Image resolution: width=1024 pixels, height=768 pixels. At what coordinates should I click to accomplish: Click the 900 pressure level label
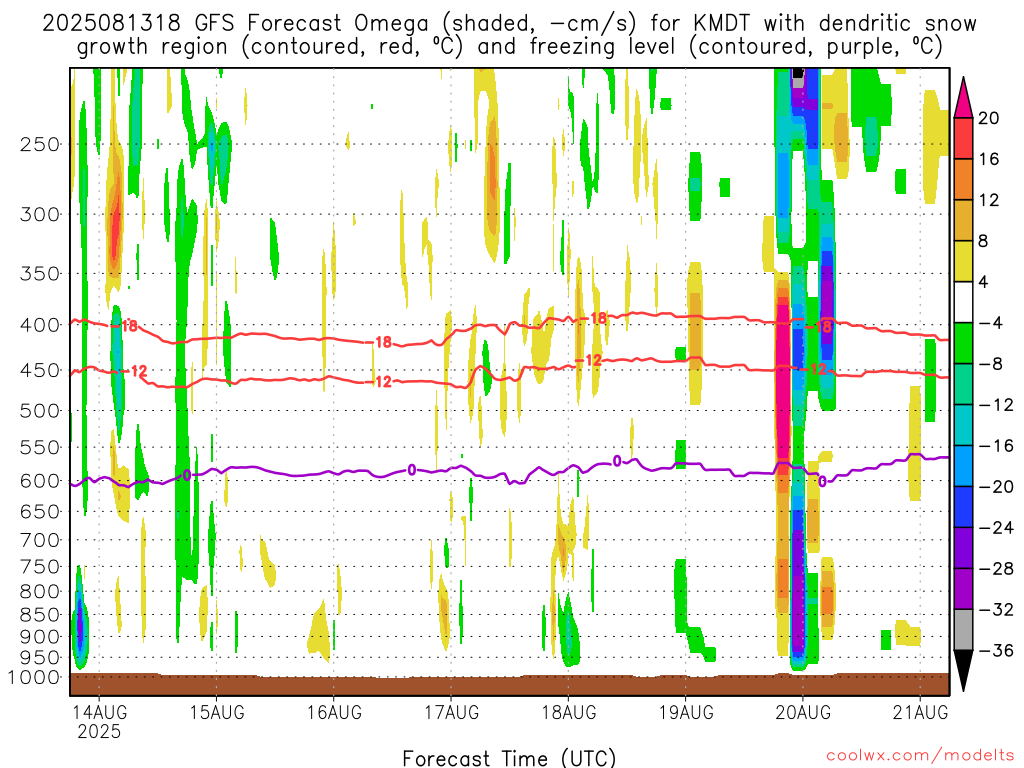coord(40,637)
